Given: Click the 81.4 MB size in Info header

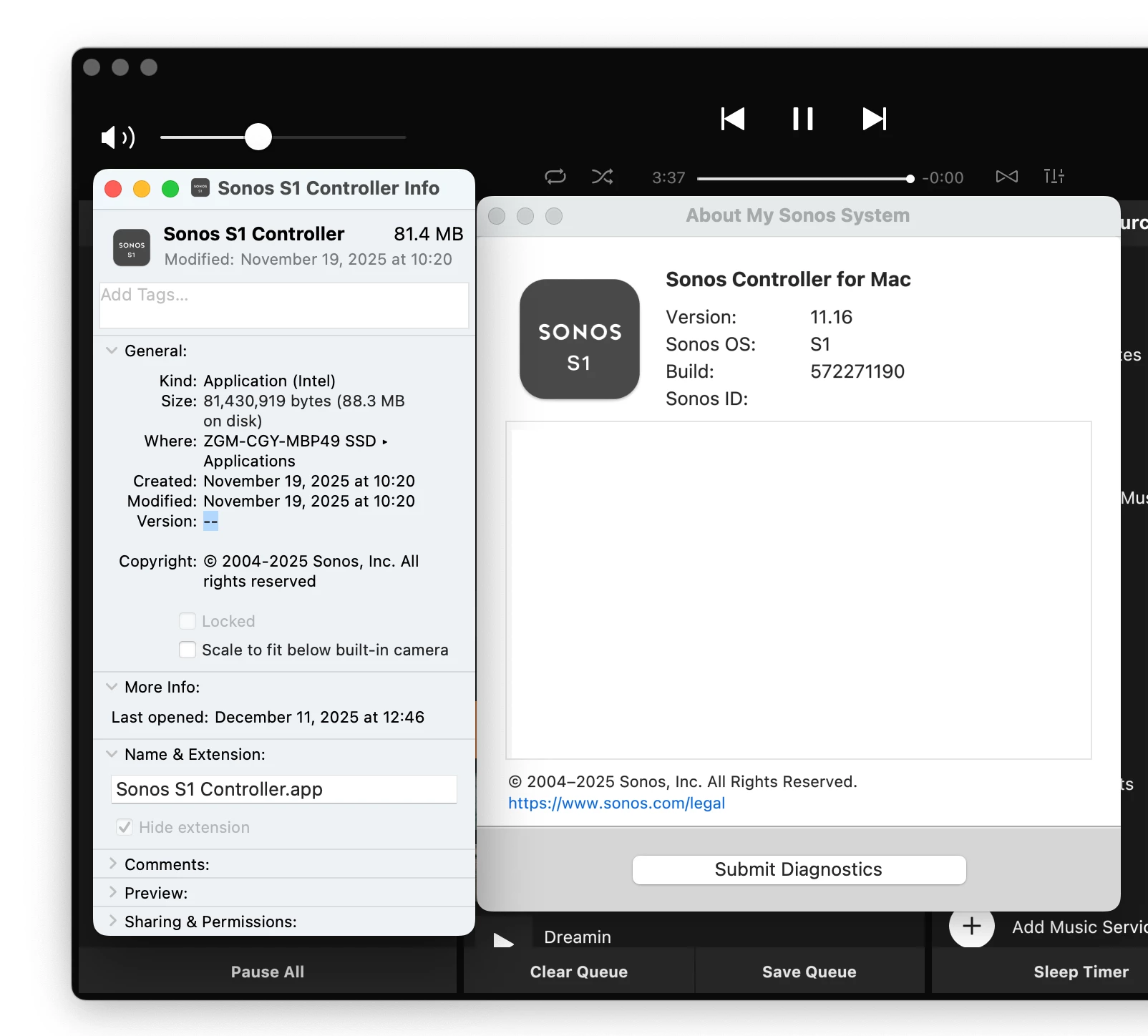Looking at the screenshot, I should point(429,234).
